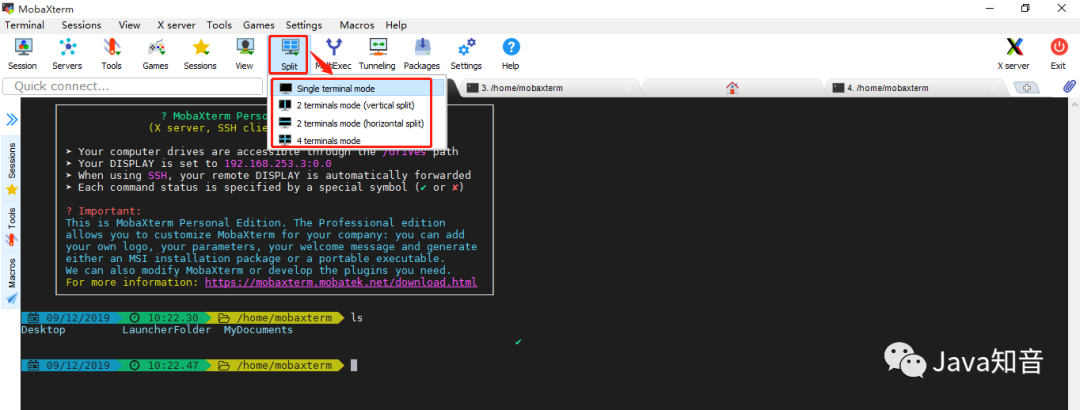Open the Help menu in menu bar
The width and height of the screenshot is (1080, 410).
pyautogui.click(x=396, y=25)
